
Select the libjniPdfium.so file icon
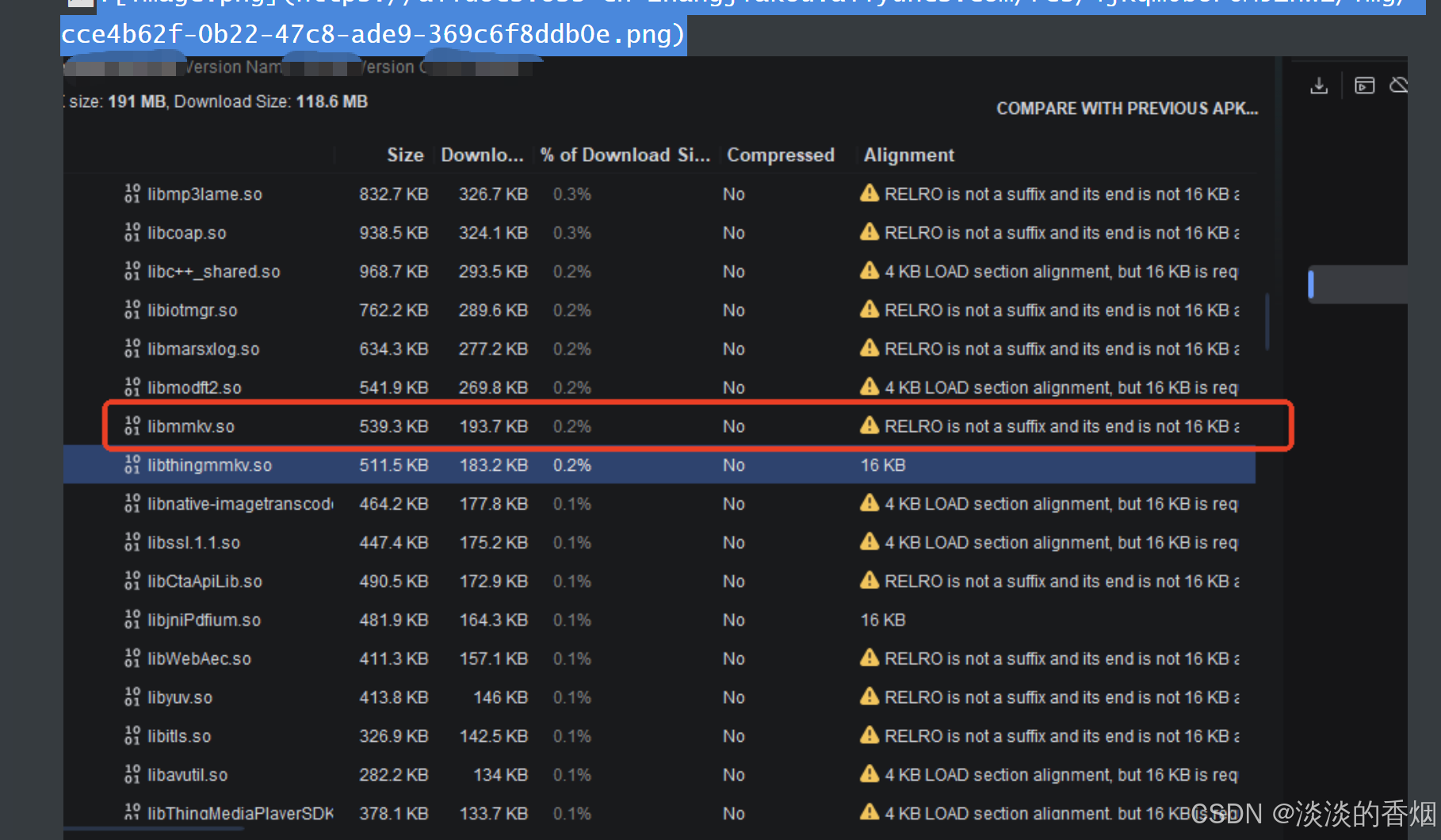[132, 620]
